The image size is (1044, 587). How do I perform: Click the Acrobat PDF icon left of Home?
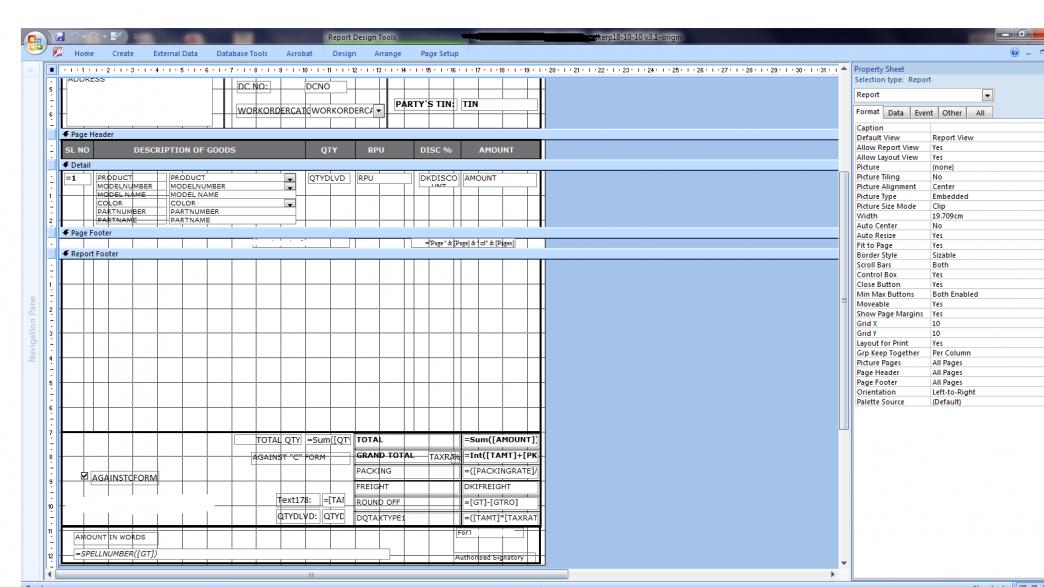[58, 53]
